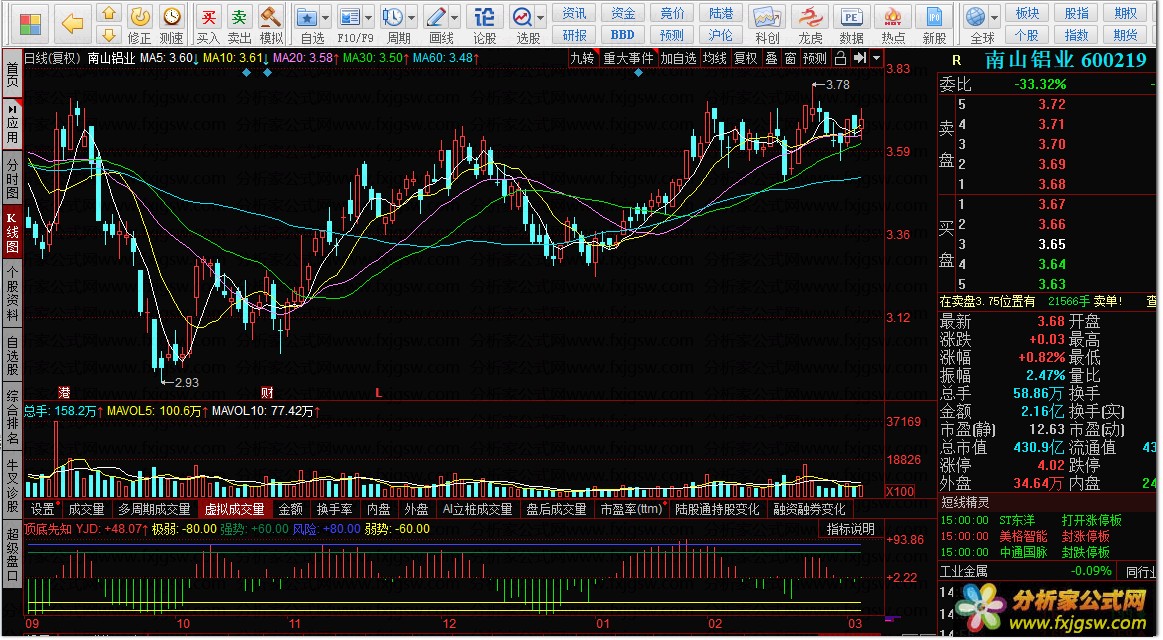Click the X100 volume scale label
The height and width of the screenshot is (640, 1163).
pyautogui.click(x=900, y=491)
